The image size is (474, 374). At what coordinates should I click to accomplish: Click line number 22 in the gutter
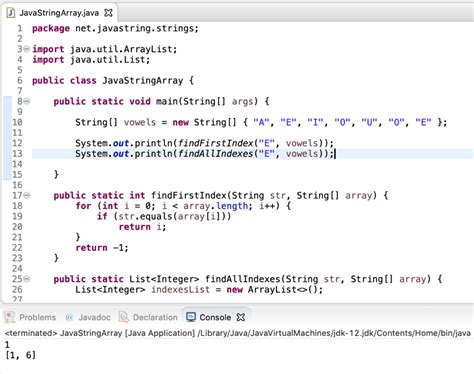click(17, 248)
